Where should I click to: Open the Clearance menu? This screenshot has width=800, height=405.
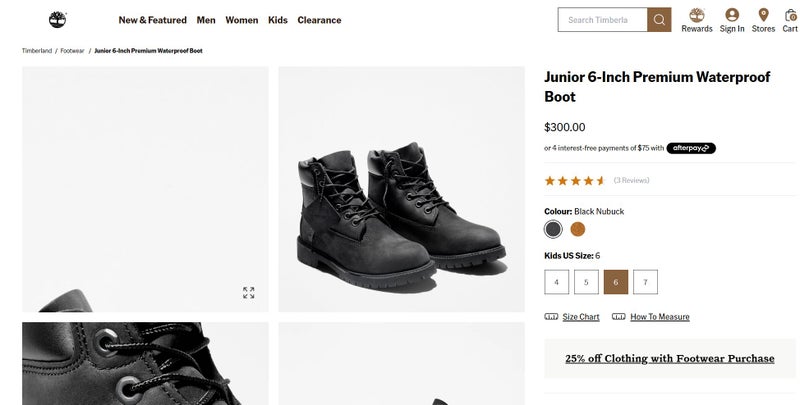pos(319,20)
